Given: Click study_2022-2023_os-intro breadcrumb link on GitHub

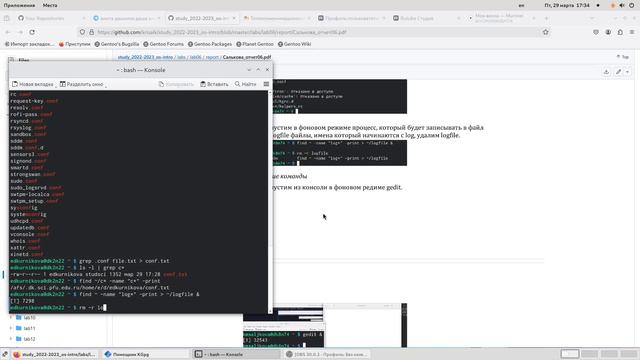Looking at the screenshot, I should tap(145, 57).
